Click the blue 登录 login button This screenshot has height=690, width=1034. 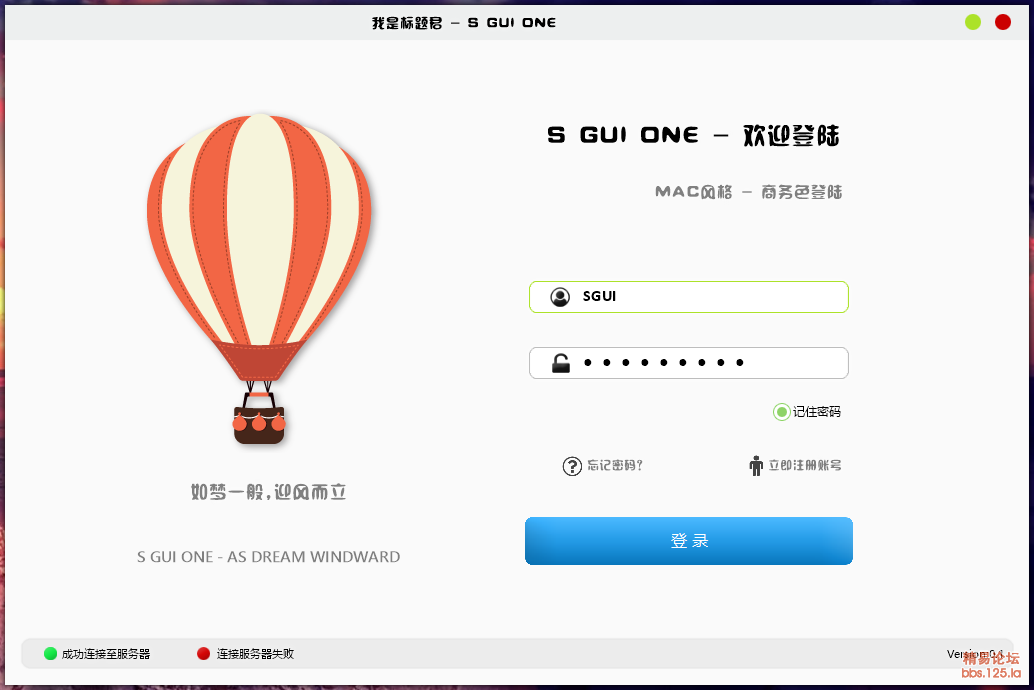(688, 541)
